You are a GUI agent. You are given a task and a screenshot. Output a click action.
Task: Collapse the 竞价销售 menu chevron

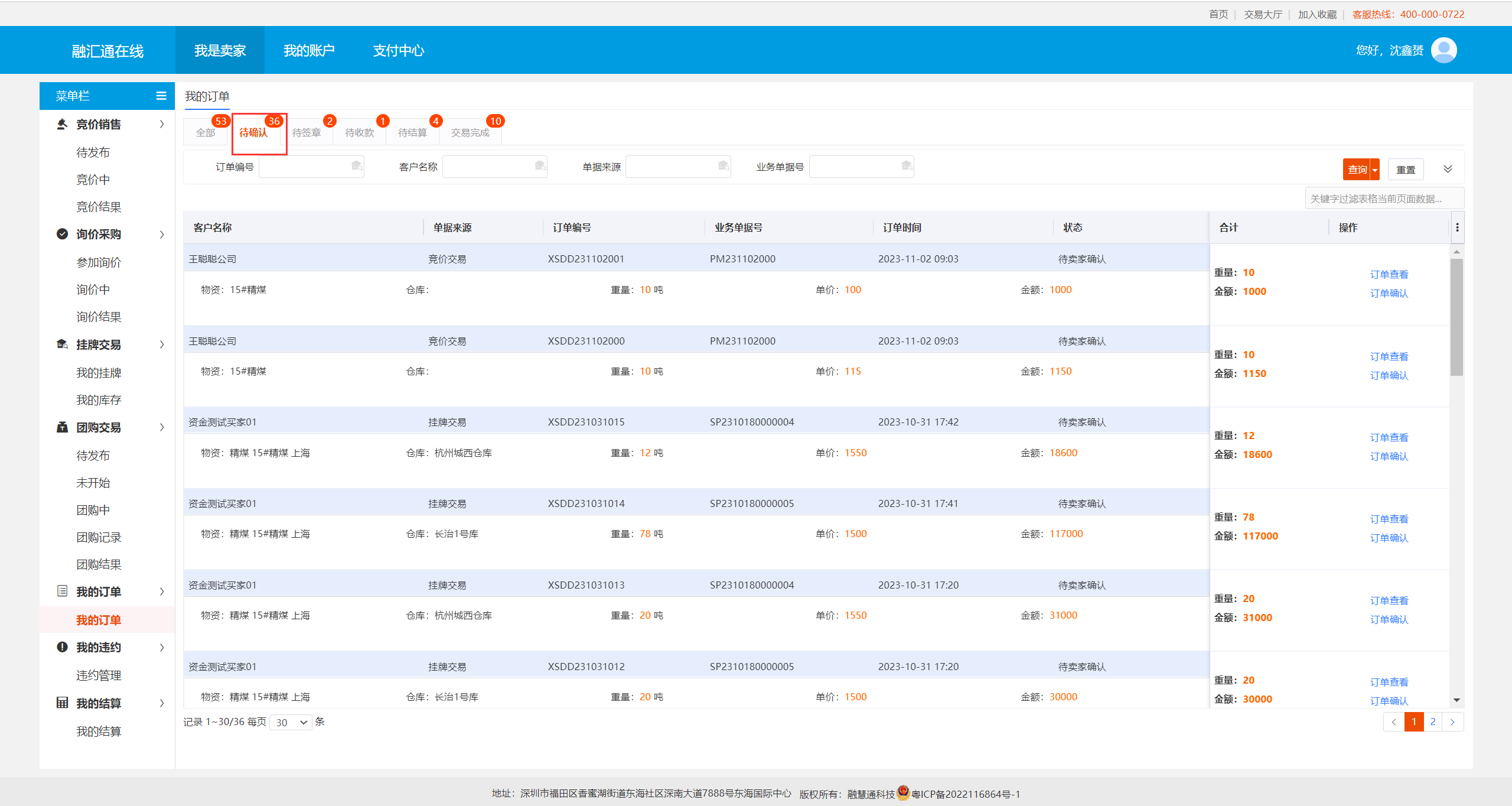pyautogui.click(x=162, y=124)
